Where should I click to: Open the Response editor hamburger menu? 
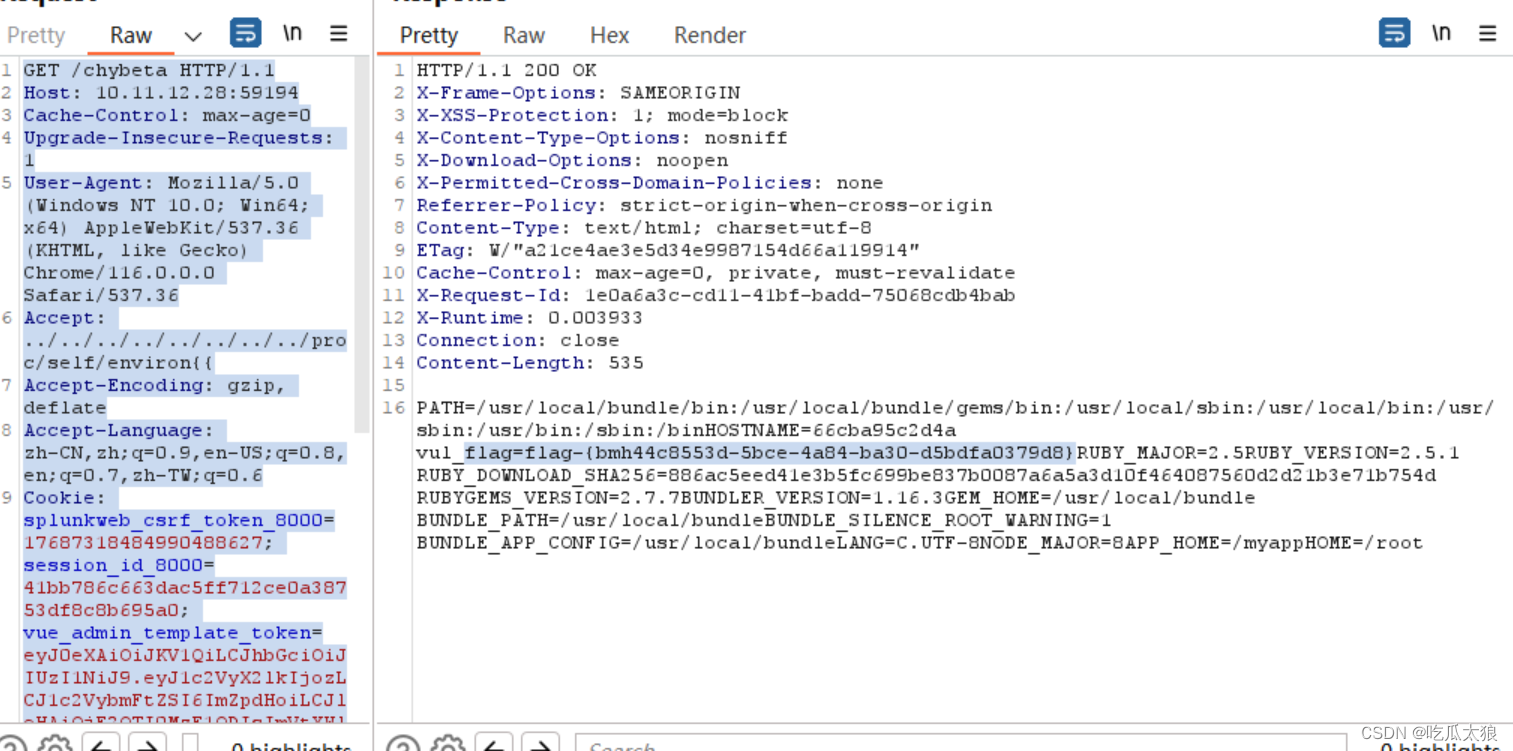pos(1487,33)
